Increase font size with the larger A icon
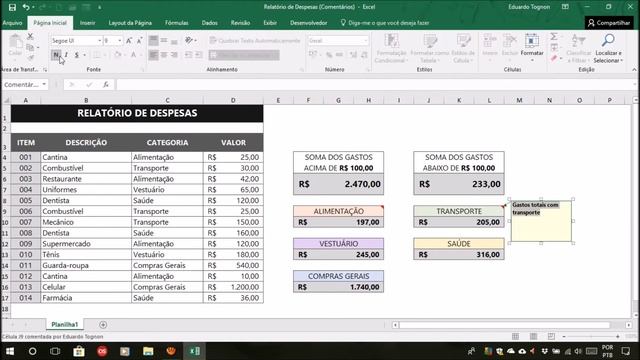The image size is (640, 360). pos(129,40)
